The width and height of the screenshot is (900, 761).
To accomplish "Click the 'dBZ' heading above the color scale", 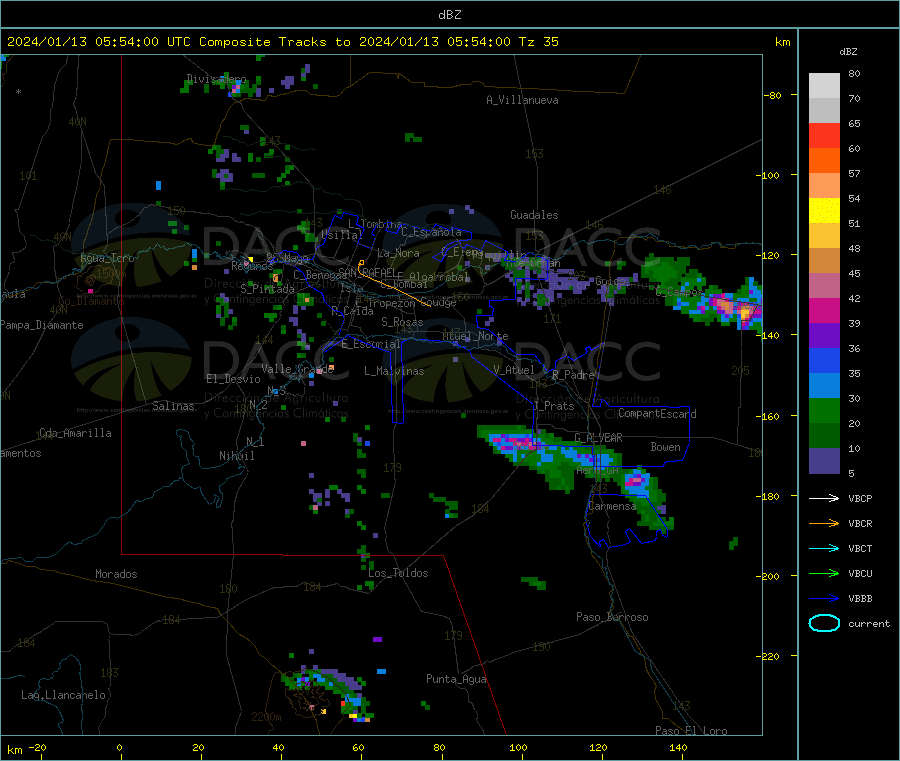I will (848, 52).
